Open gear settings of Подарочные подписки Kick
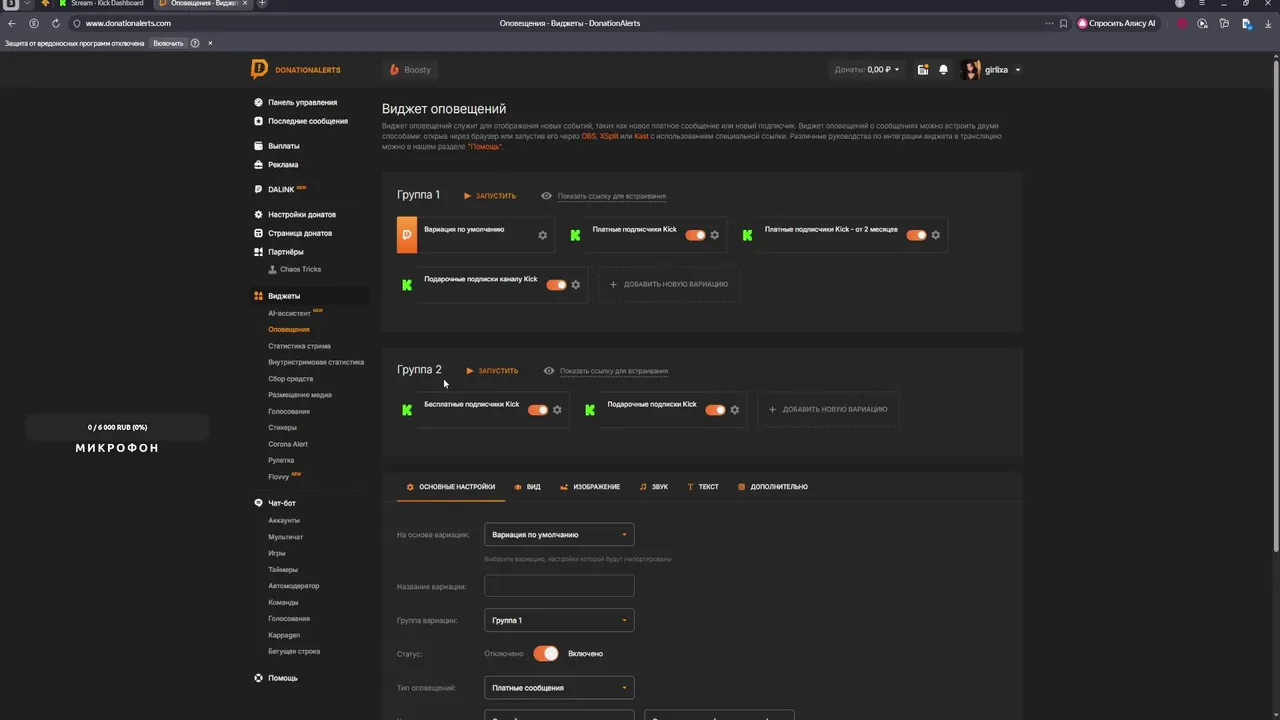This screenshot has height=720, width=1280. tap(735, 410)
